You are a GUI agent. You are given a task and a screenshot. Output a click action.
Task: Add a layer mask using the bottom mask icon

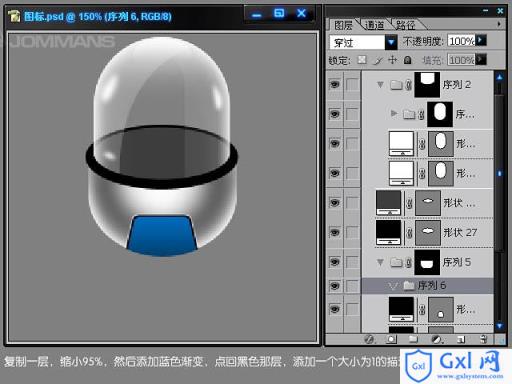point(391,339)
